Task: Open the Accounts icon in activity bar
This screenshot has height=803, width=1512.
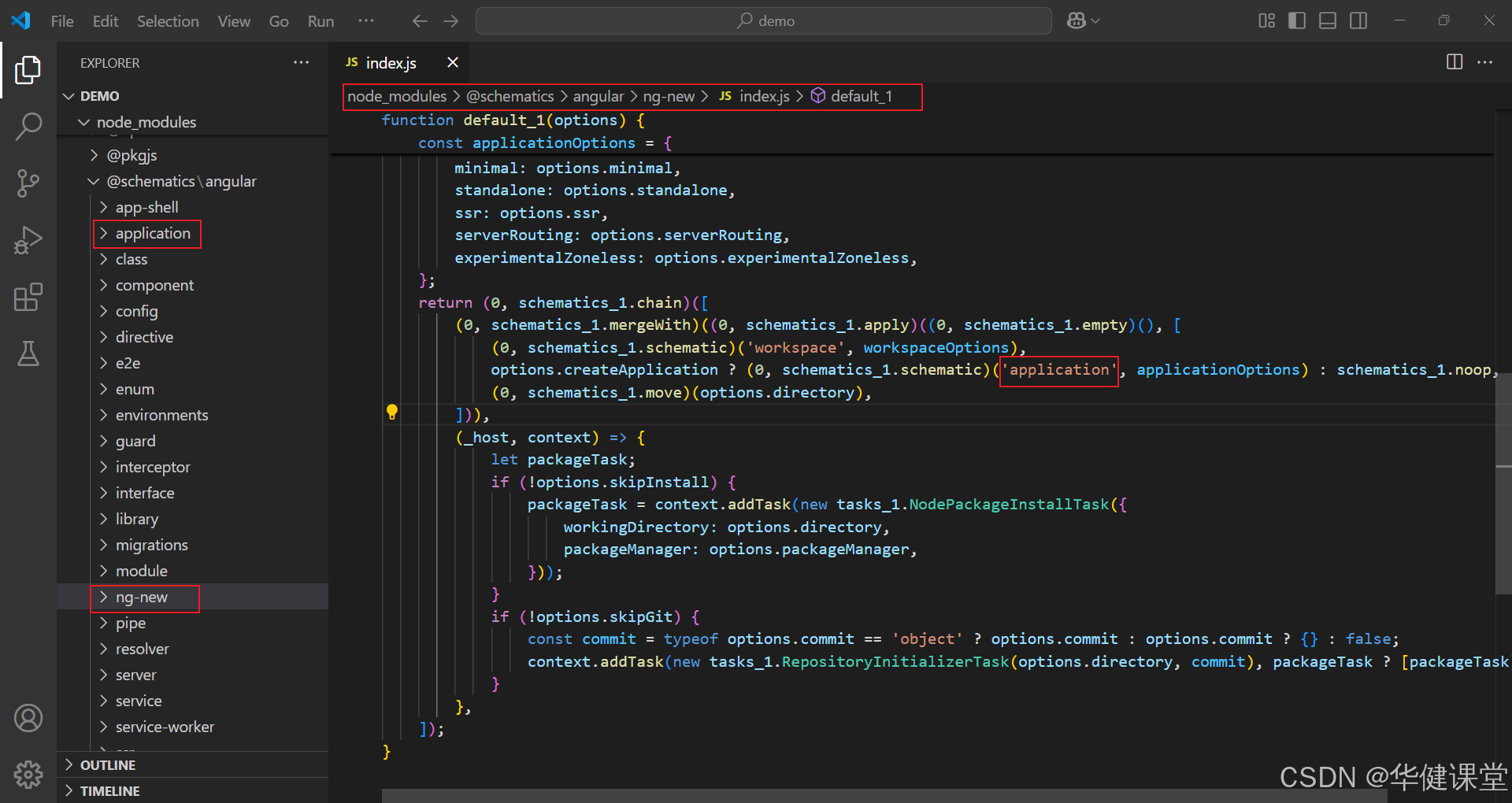Action: coord(28,718)
